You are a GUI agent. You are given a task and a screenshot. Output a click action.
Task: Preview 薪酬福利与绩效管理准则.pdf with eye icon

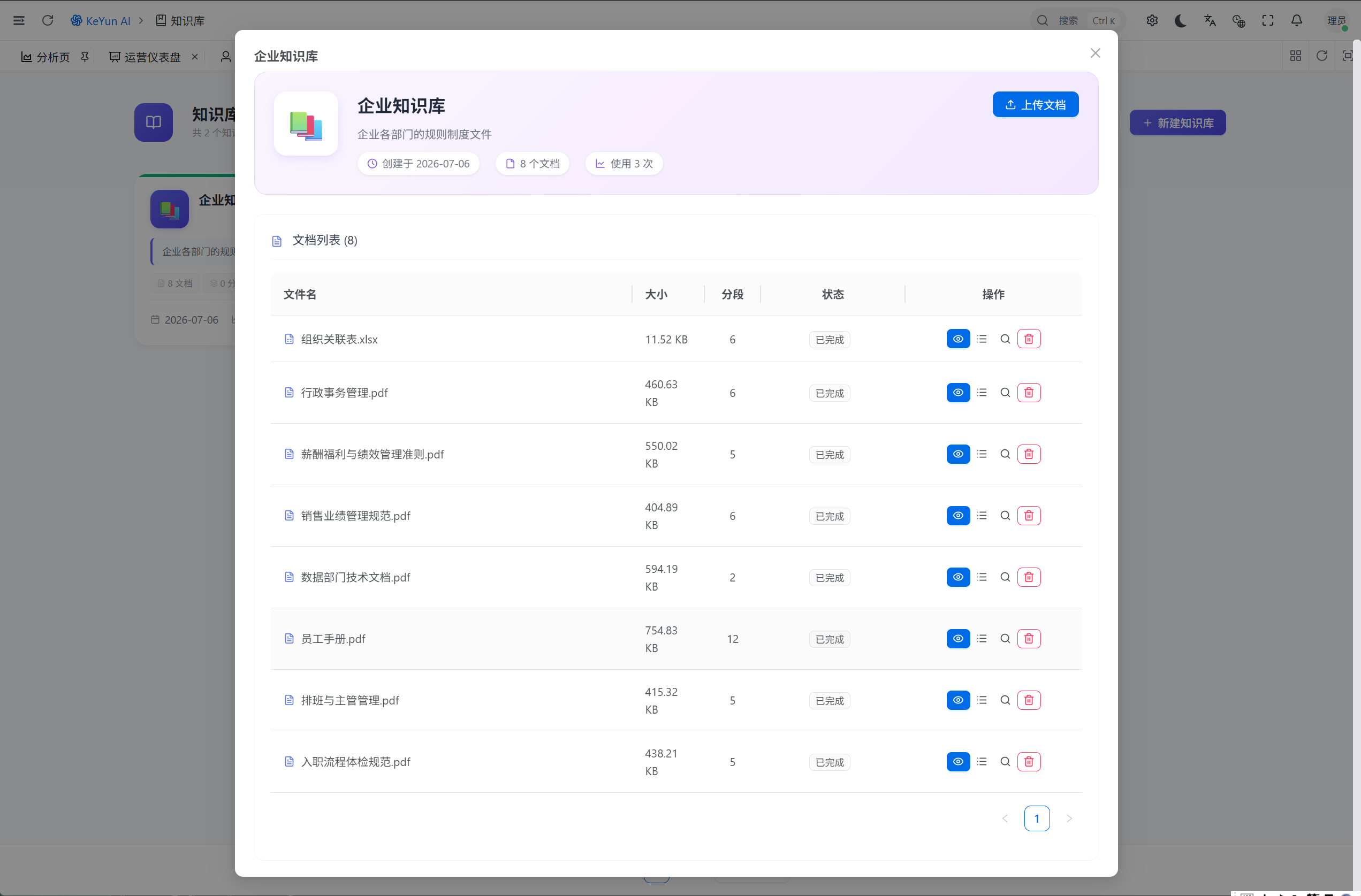coord(958,454)
